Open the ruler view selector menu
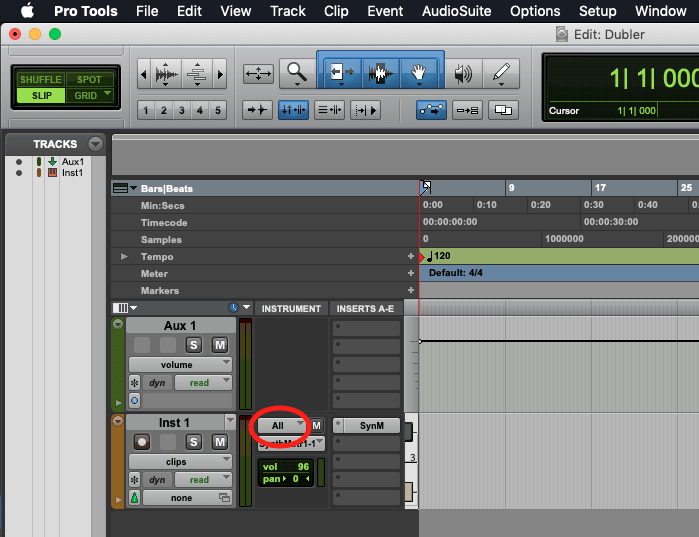The image size is (699, 537). pyautogui.click(x=124, y=189)
